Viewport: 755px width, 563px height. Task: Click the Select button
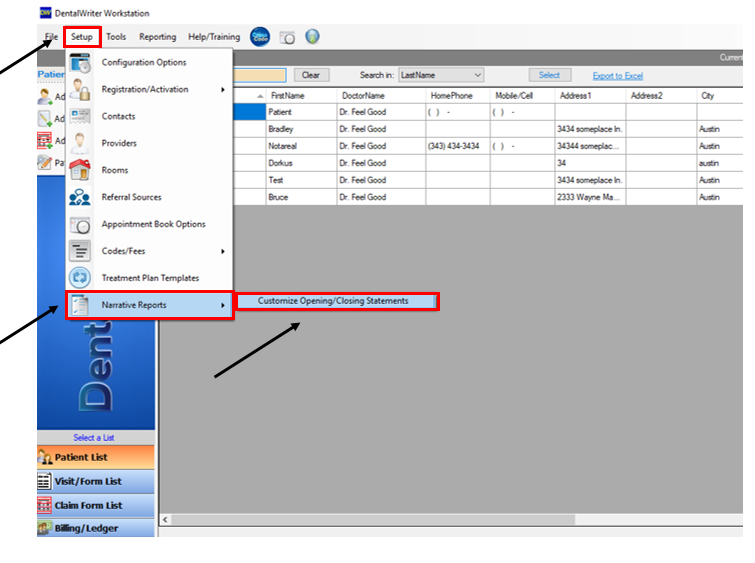pos(549,75)
